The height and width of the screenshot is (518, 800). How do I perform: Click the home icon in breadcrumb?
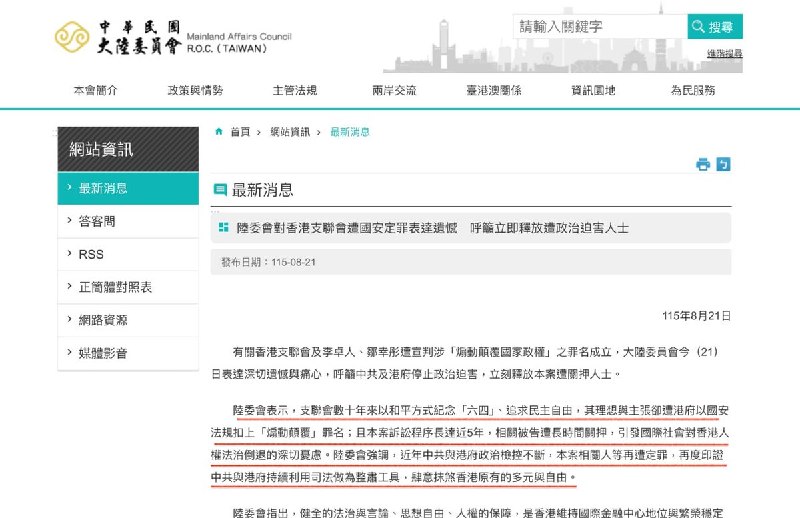pos(219,132)
